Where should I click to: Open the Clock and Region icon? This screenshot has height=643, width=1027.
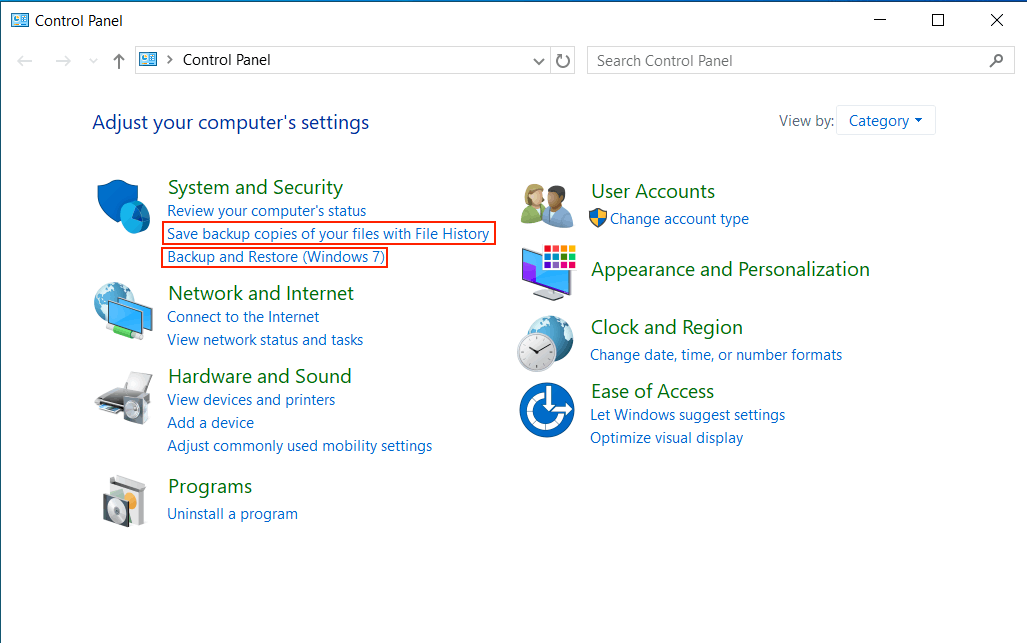546,343
